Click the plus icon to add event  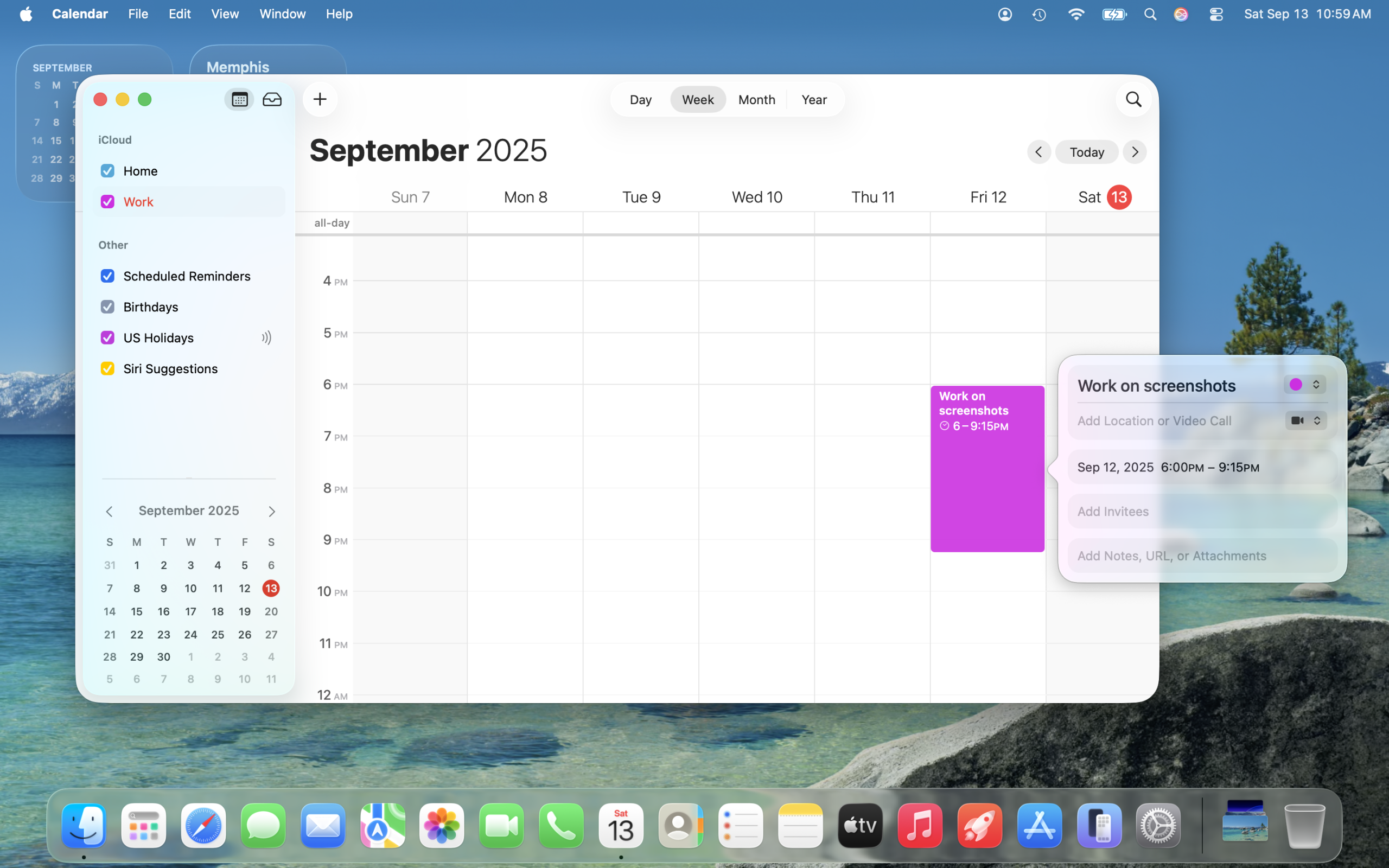(320, 99)
